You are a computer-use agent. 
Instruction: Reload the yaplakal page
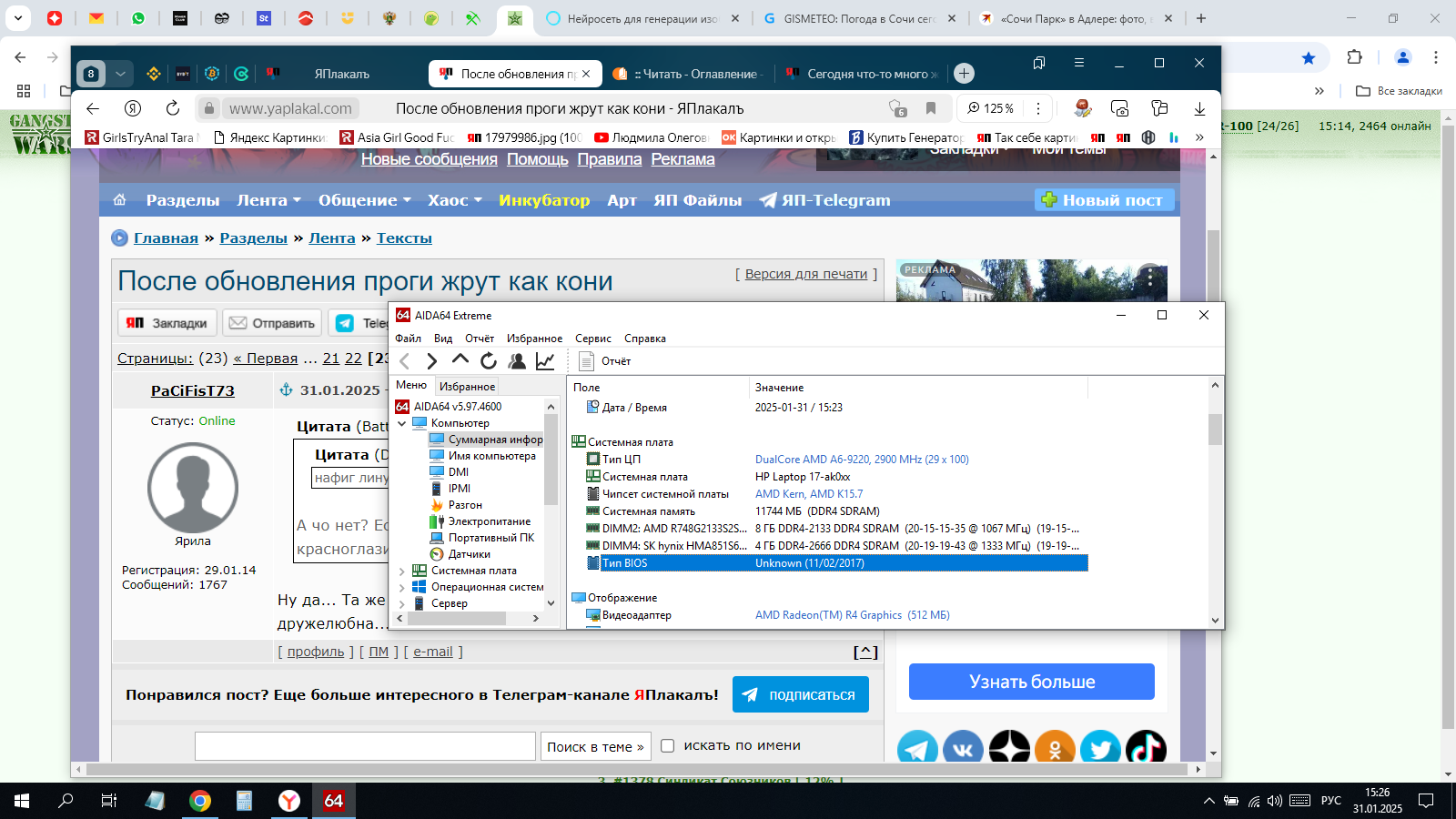point(173,108)
